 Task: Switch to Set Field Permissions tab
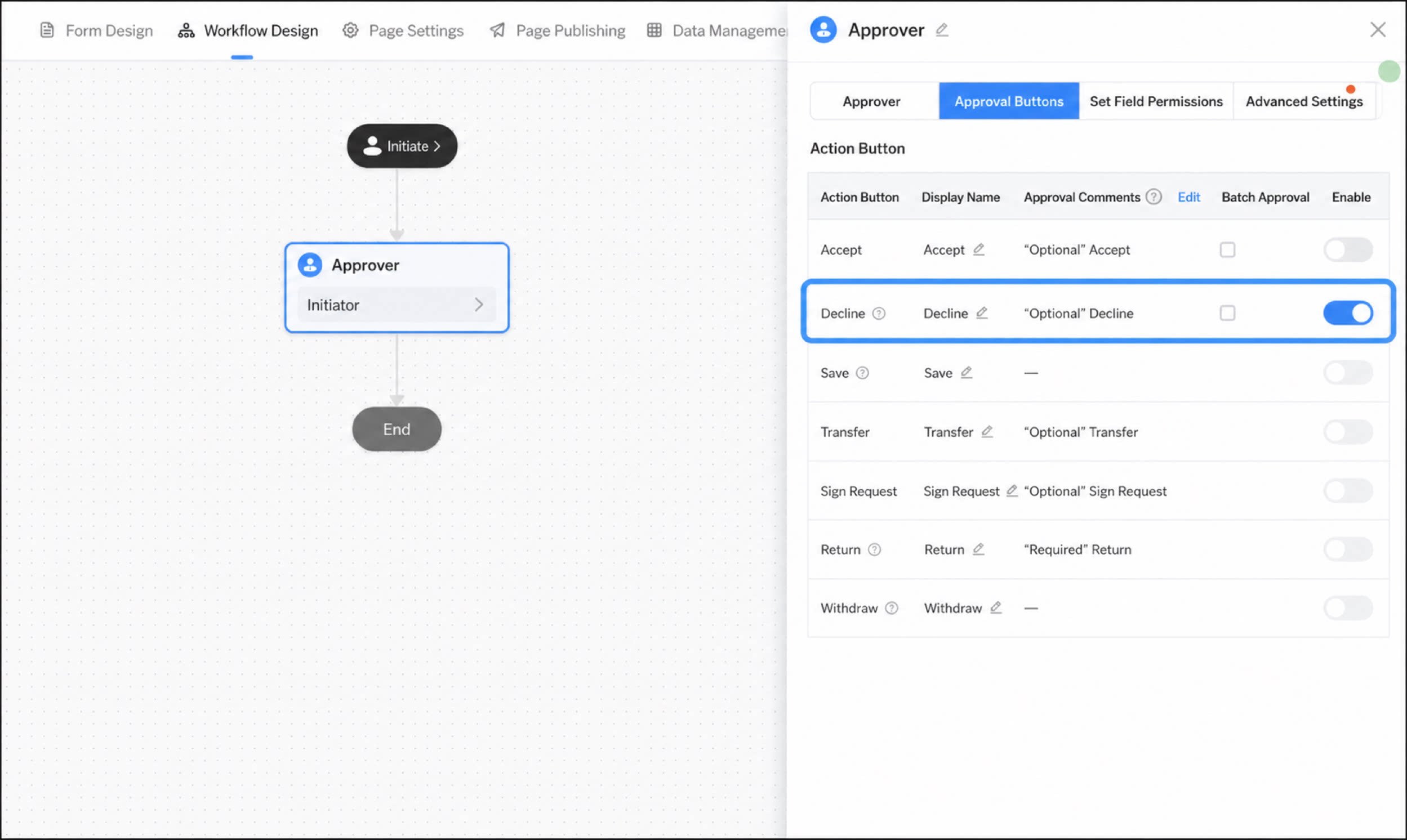pos(1156,101)
